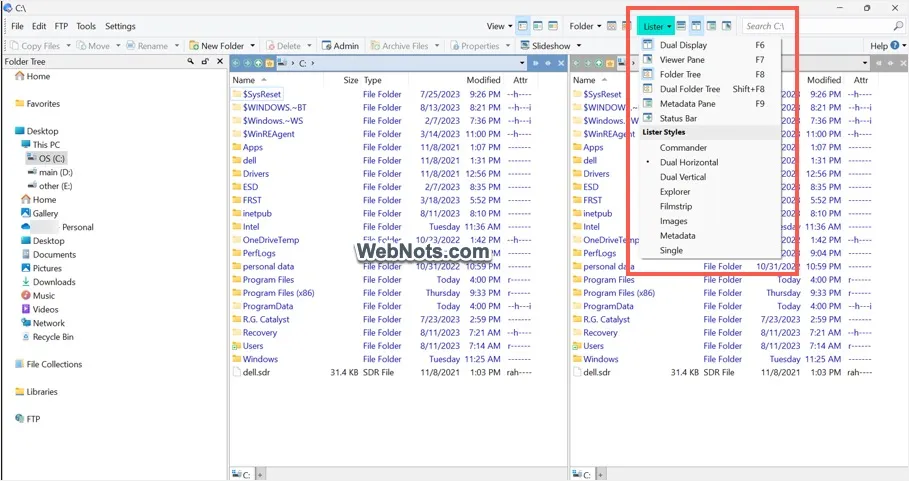Select the Commander lister style
The width and height of the screenshot is (909, 481).
[x=683, y=148]
